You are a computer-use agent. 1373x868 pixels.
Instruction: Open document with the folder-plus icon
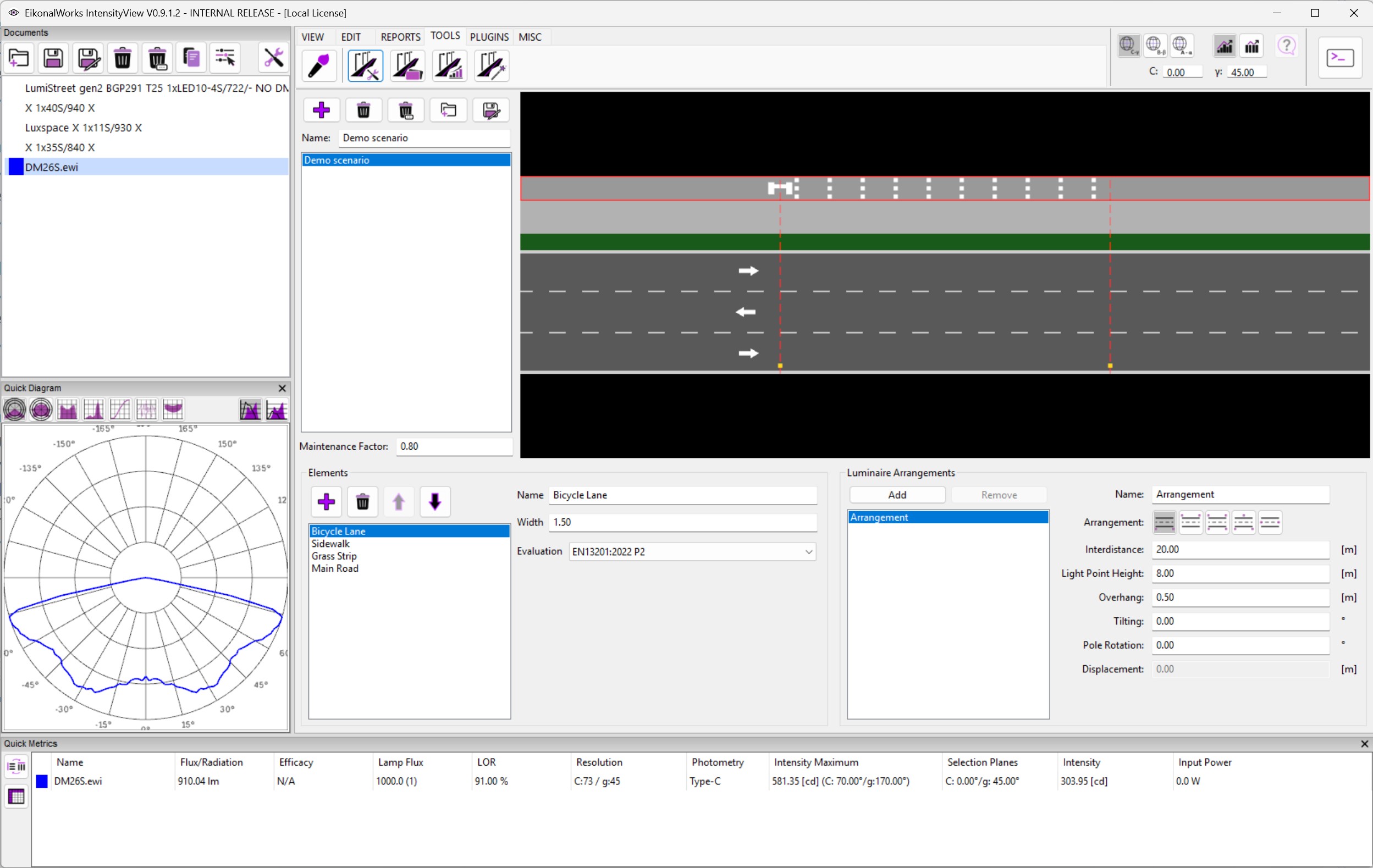(x=19, y=58)
